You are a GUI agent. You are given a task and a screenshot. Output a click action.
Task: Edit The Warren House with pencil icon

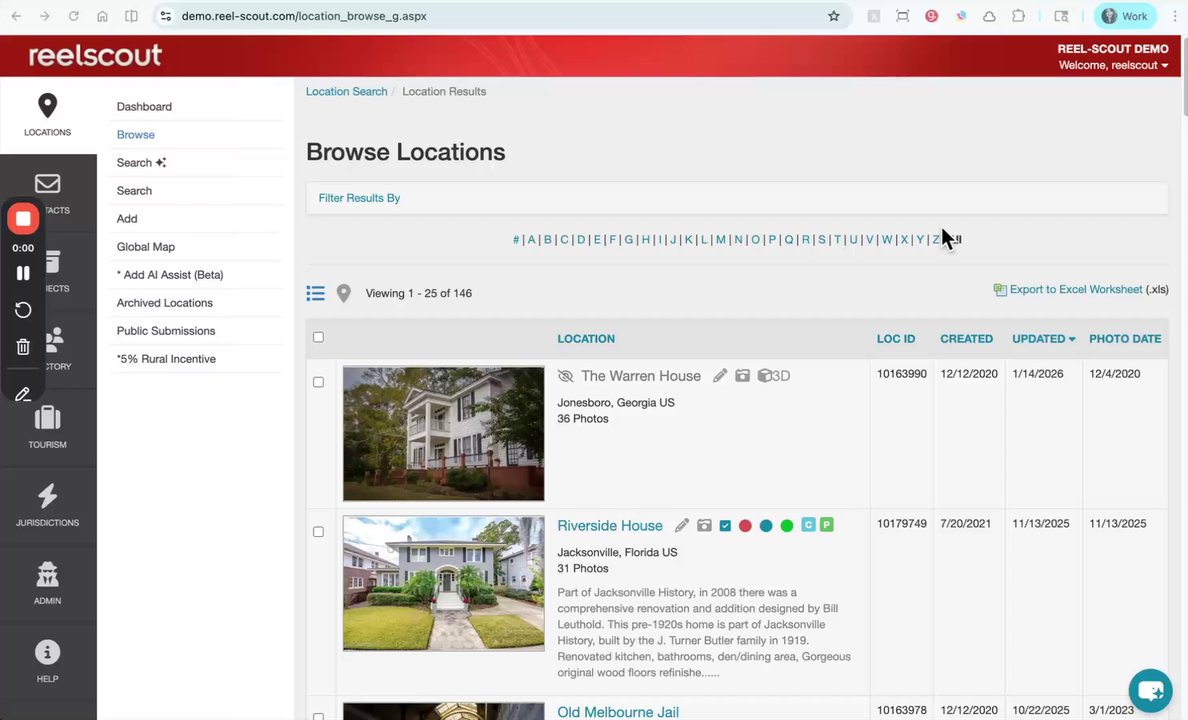[720, 376]
